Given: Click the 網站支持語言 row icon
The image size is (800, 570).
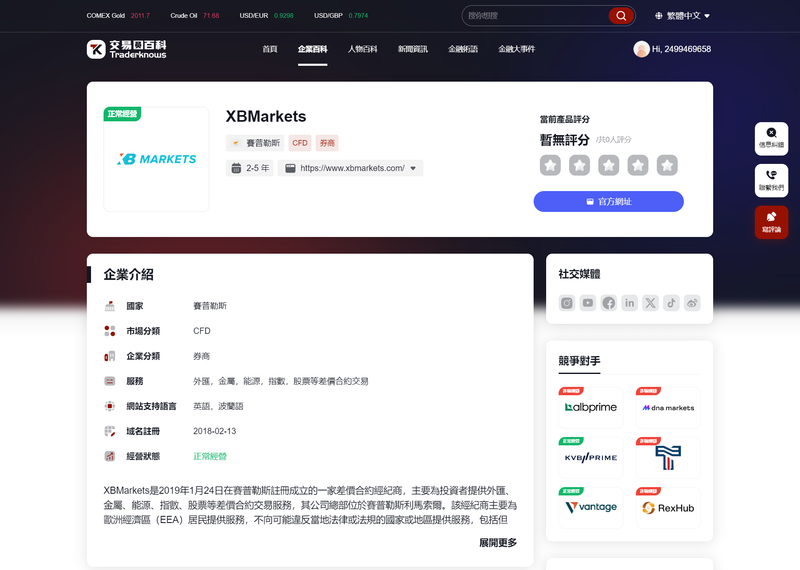Looking at the screenshot, I should (x=110, y=406).
